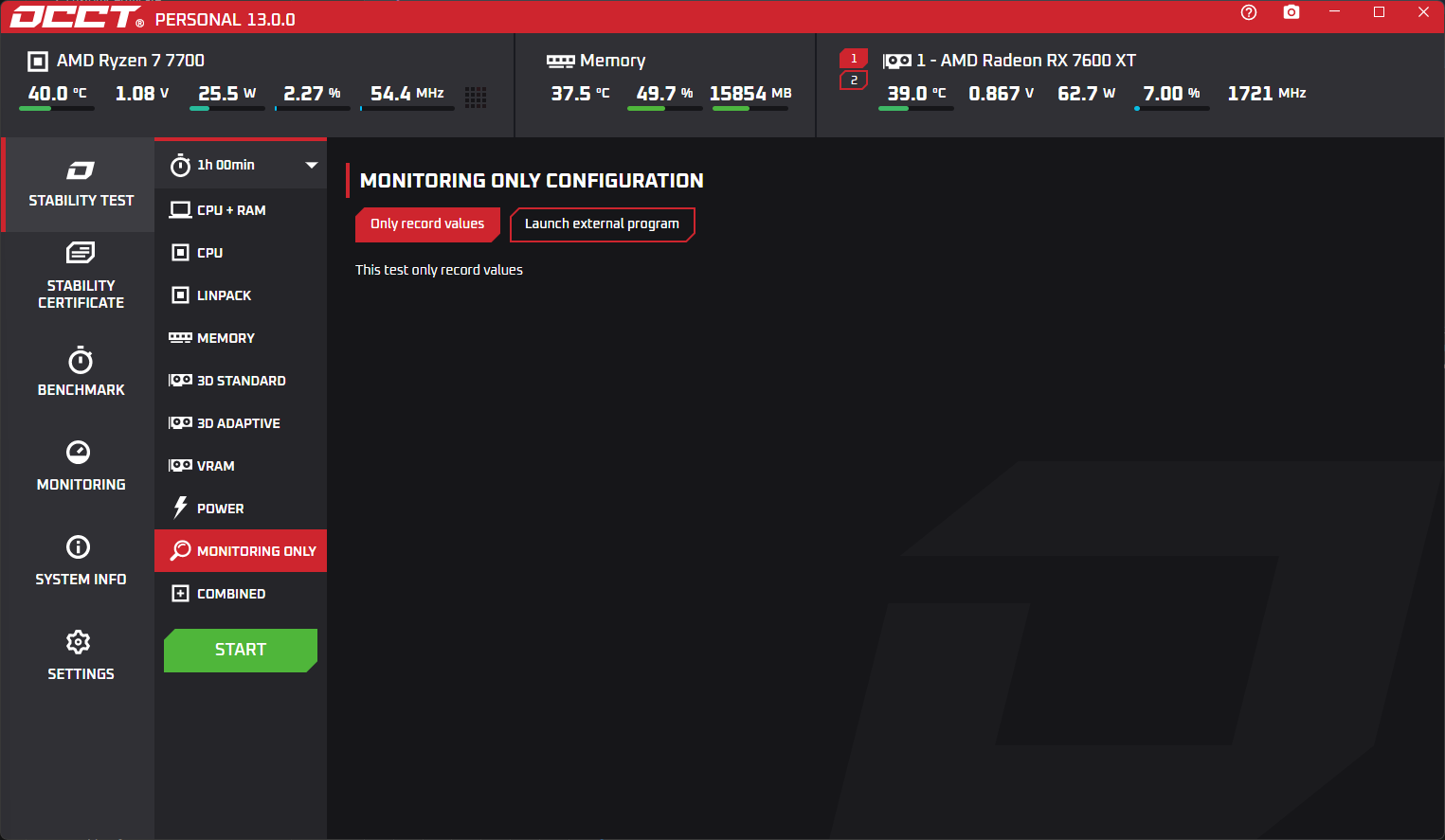The width and height of the screenshot is (1445, 840).
Task: Click the 'This test only record values' text
Action: click(439, 270)
